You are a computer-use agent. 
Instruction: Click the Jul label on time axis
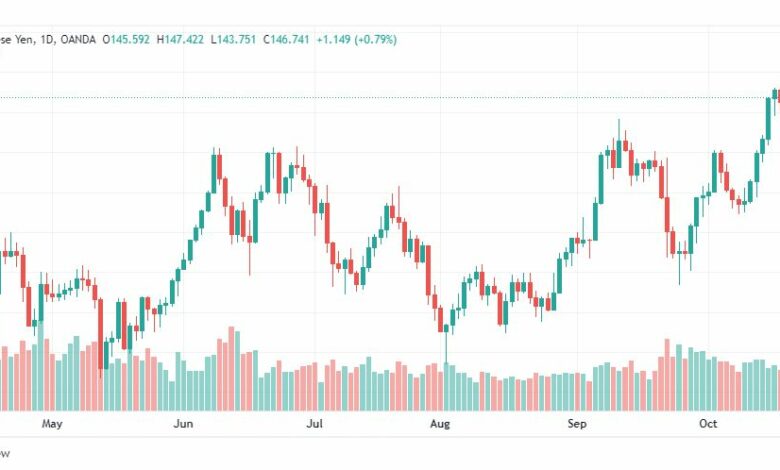point(314,424)
